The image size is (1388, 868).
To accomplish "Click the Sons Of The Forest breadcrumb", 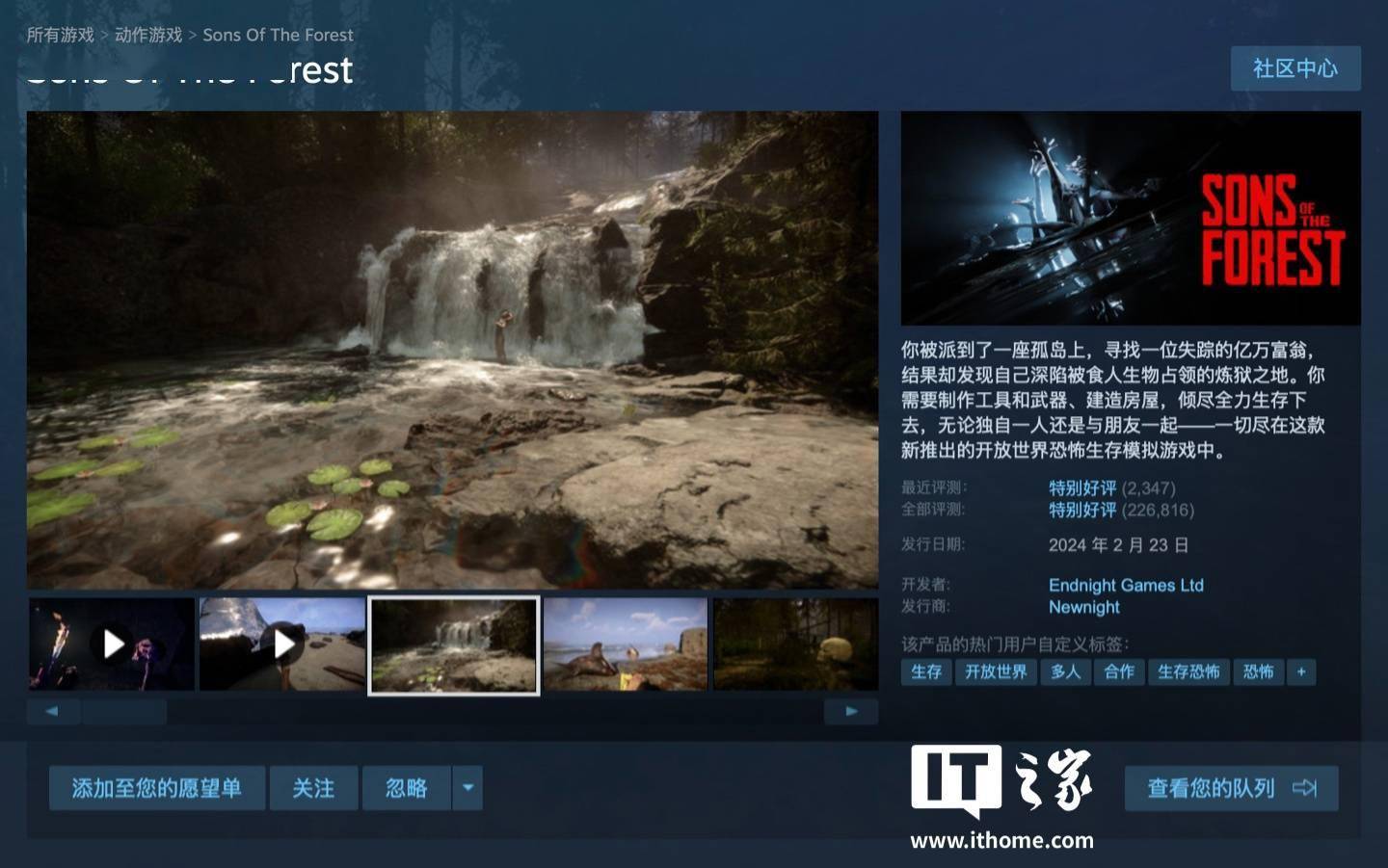I will point(278,35).
